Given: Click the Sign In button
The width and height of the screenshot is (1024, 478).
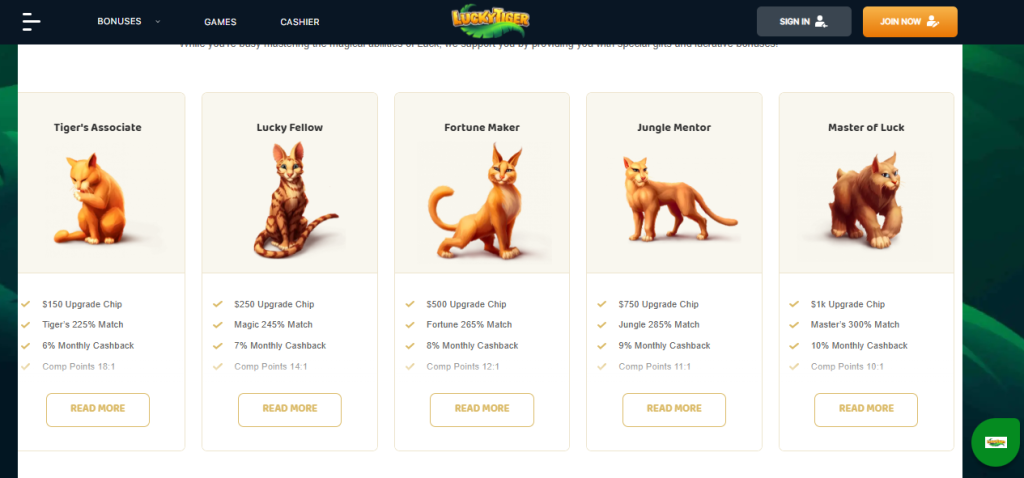Looking at the screenshot, I should tap(804, 22).
